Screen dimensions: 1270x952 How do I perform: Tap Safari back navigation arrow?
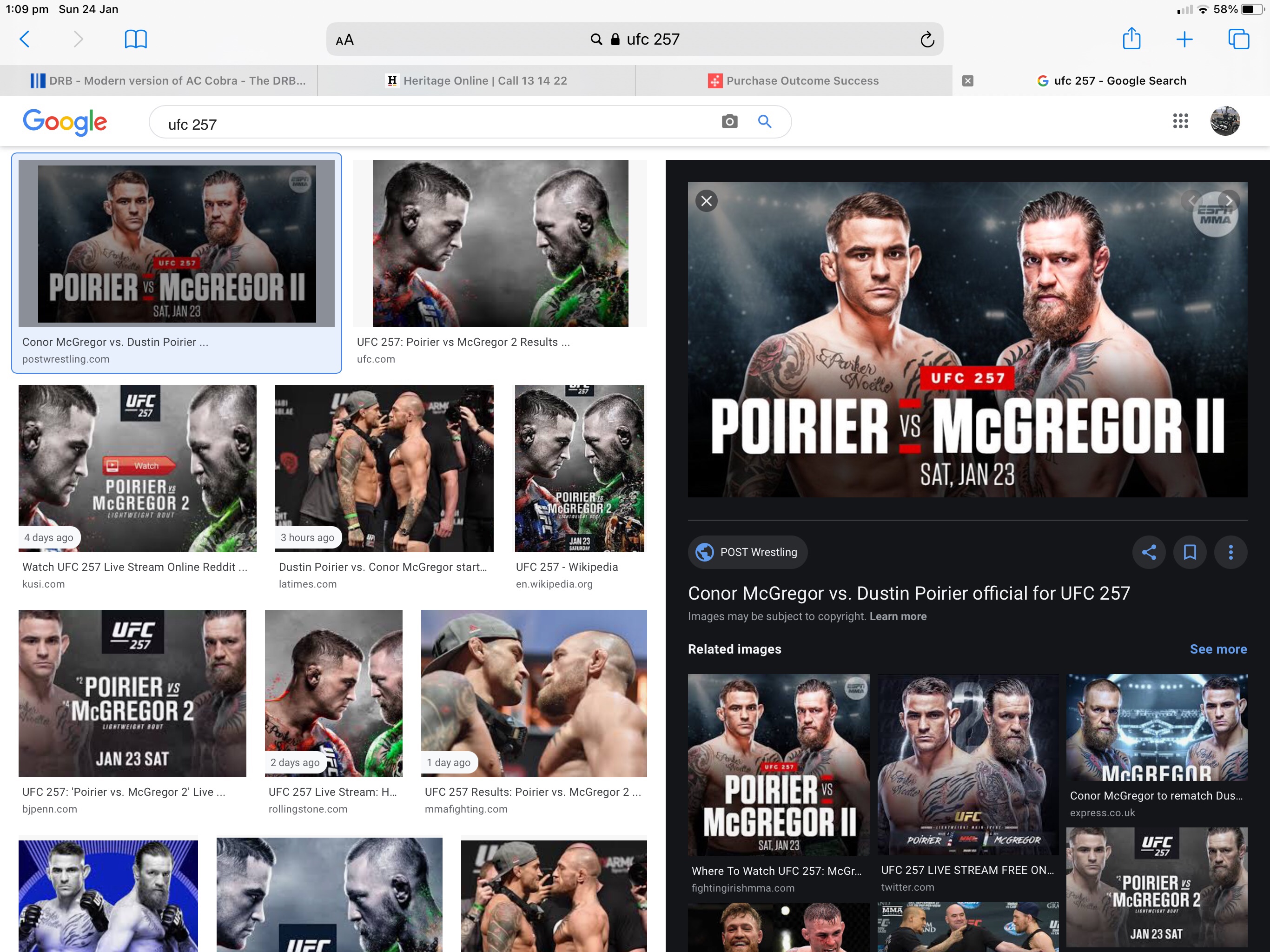tap(25, 39)
